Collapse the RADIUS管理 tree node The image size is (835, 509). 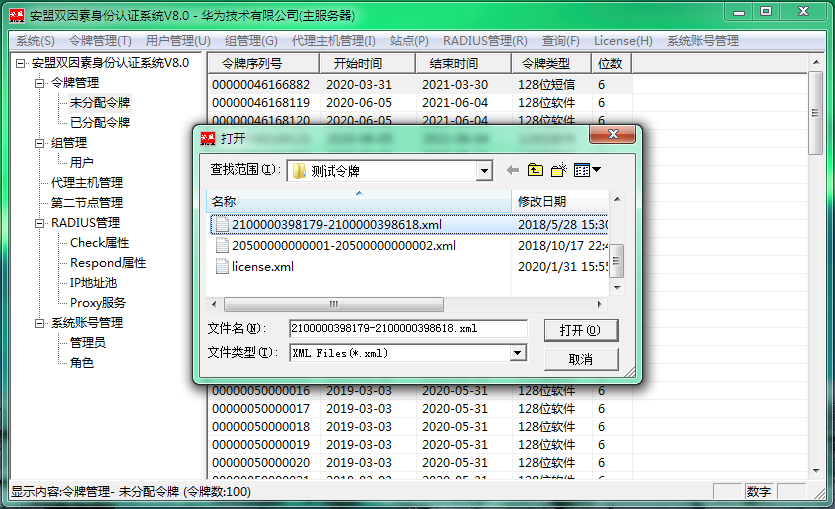[x=39, y=223]
